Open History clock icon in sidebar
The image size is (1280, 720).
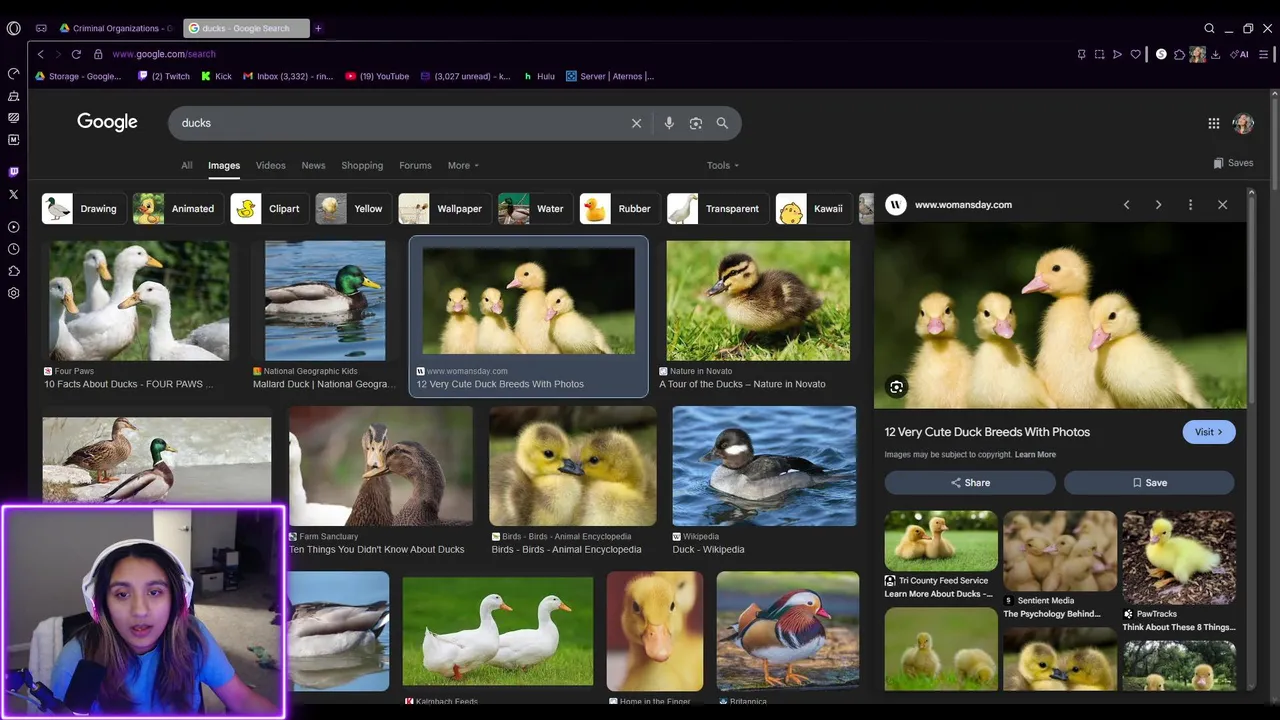(14, 249)
